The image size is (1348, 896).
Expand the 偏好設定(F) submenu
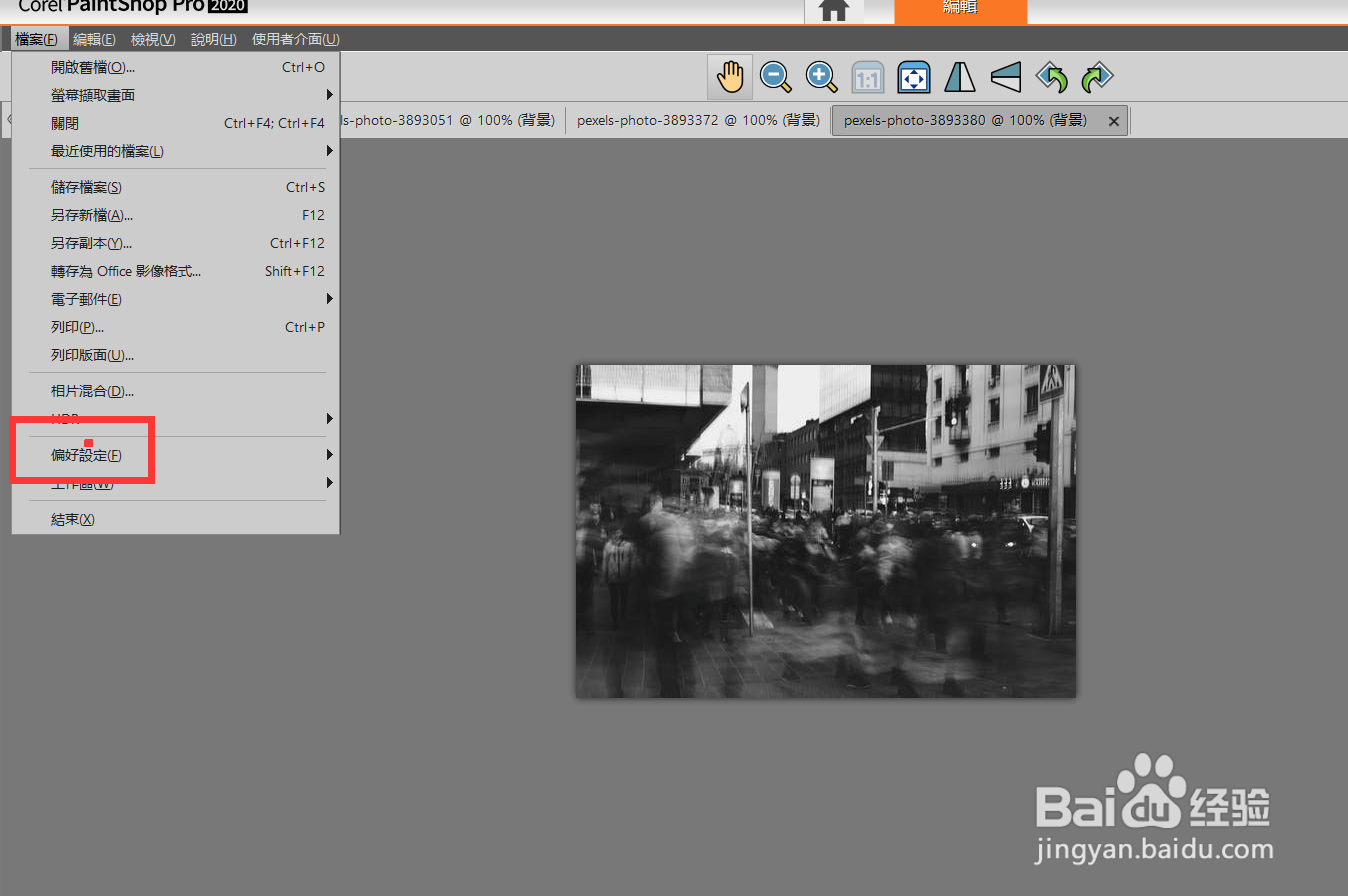coord(176,455)
